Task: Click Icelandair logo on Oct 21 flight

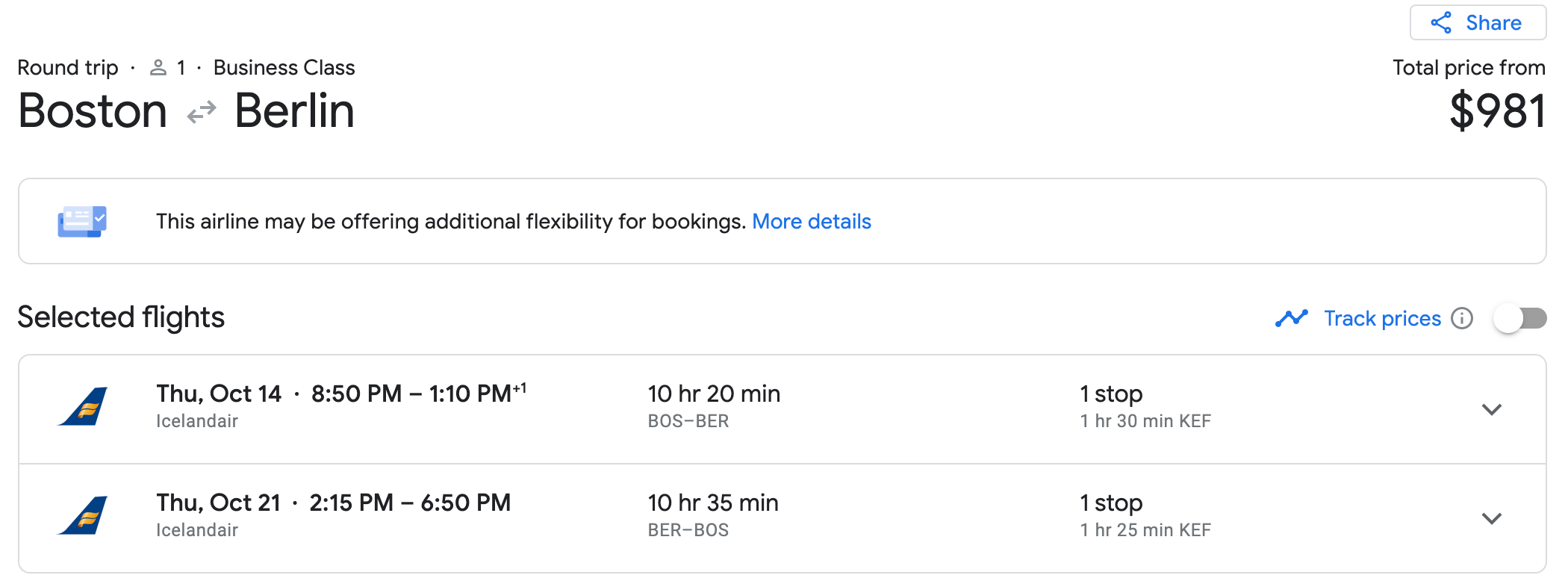Action: click(84, 516)
